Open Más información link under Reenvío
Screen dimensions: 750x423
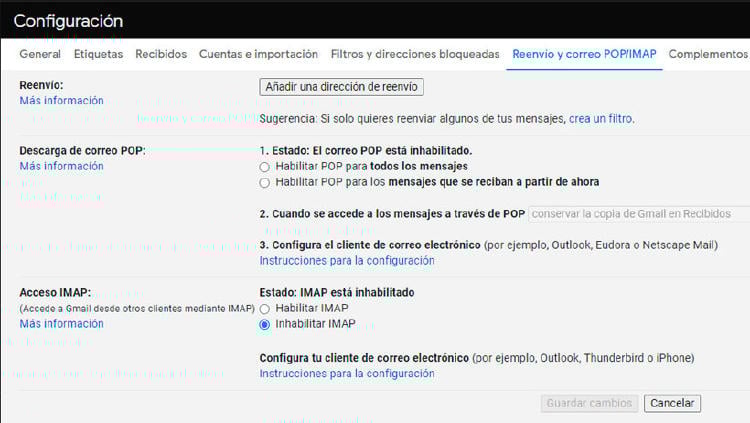pyautogui.click(x=61, y=101)
